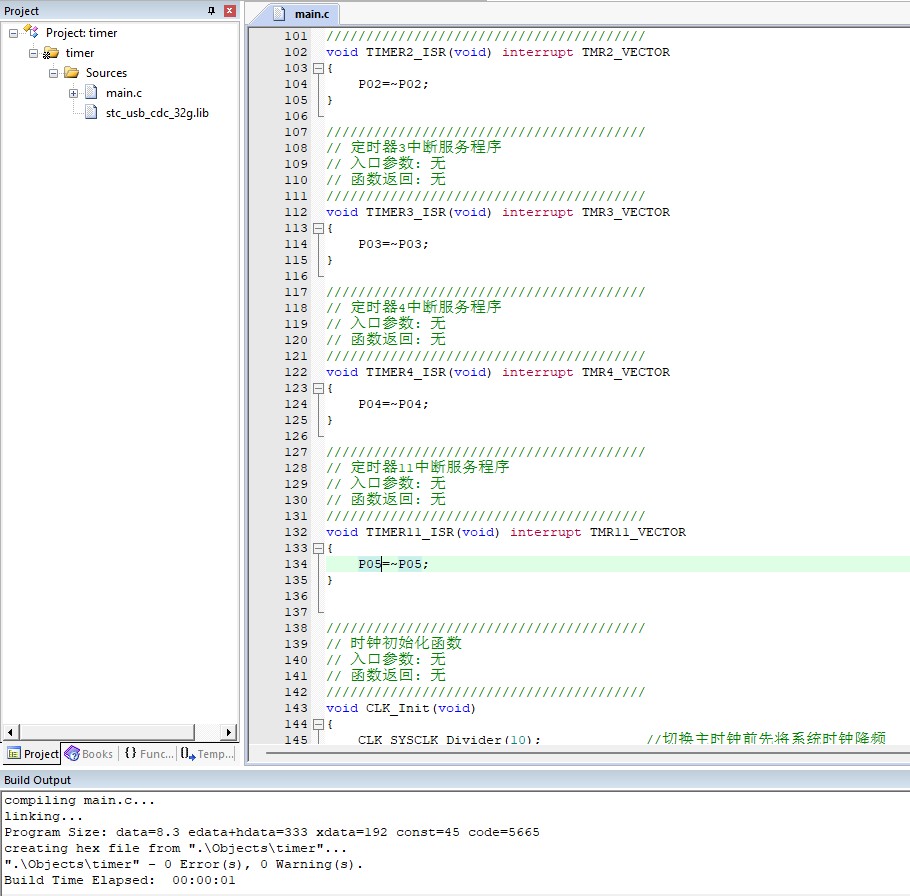910x896 pixels.
Task: Click TIMER2_ISR in the line 102 declaration
Action: 406,52
